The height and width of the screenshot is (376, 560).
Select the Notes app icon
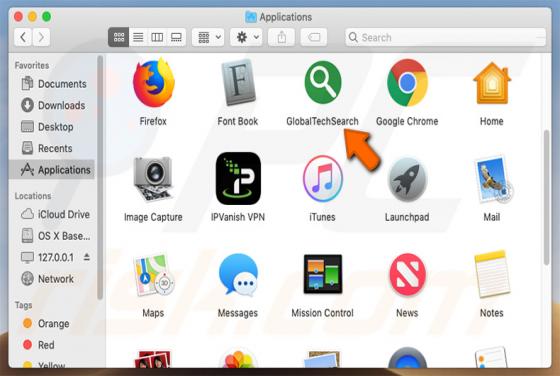coord(492,274)
